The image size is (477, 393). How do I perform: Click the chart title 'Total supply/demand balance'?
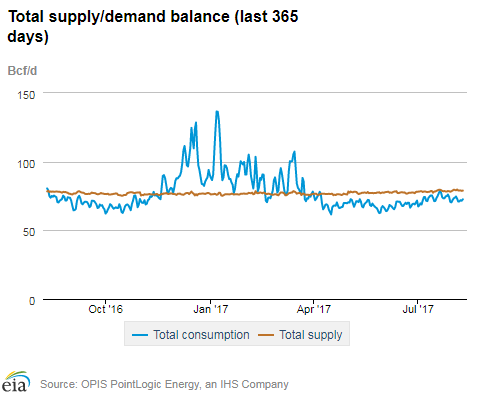click(118, 17)
